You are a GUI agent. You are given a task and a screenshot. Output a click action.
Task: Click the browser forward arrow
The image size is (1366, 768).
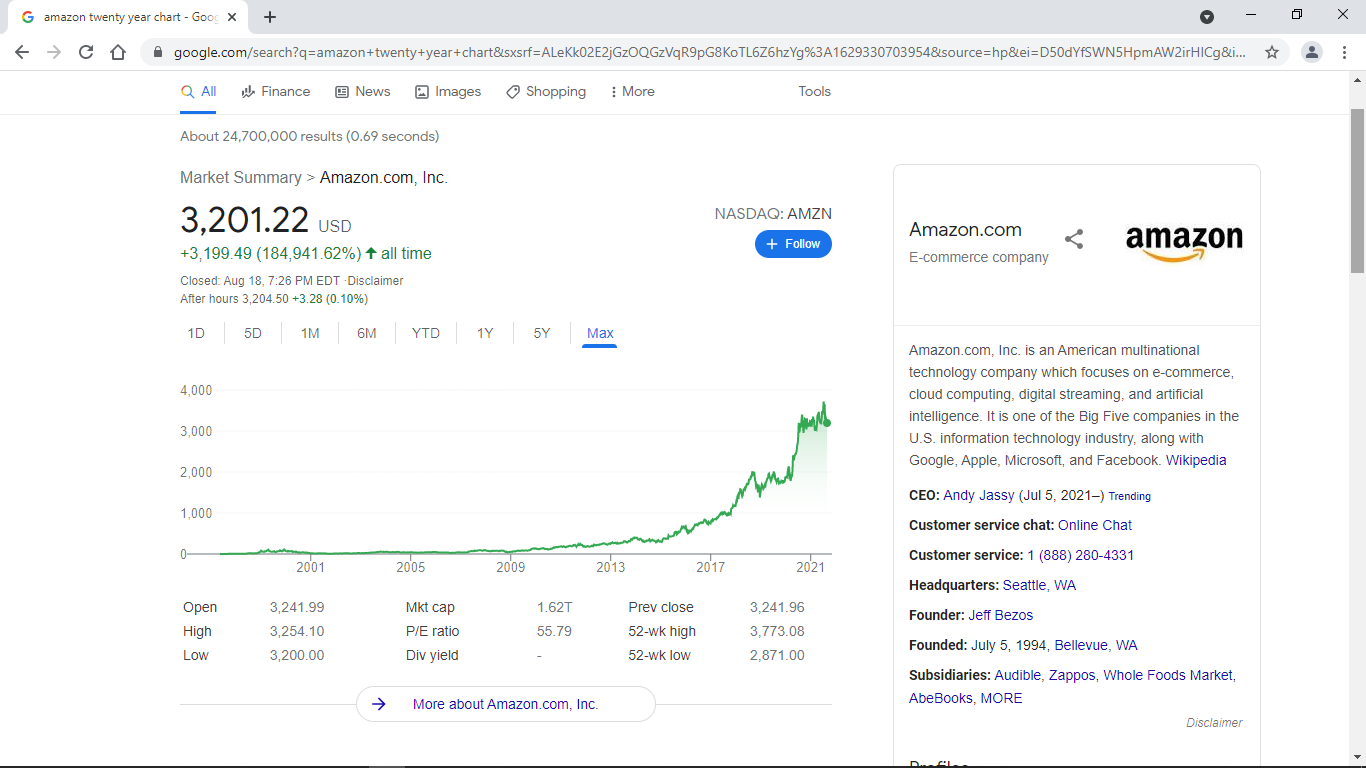[x=54, y=52]
